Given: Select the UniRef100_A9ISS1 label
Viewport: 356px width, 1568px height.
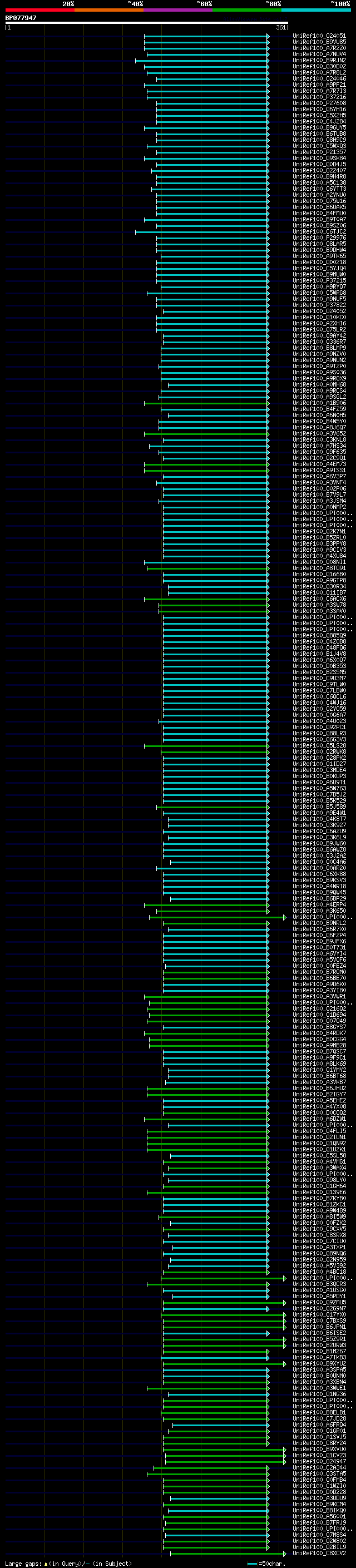Looking at the screenshot, I should click(x=319, y=471).
